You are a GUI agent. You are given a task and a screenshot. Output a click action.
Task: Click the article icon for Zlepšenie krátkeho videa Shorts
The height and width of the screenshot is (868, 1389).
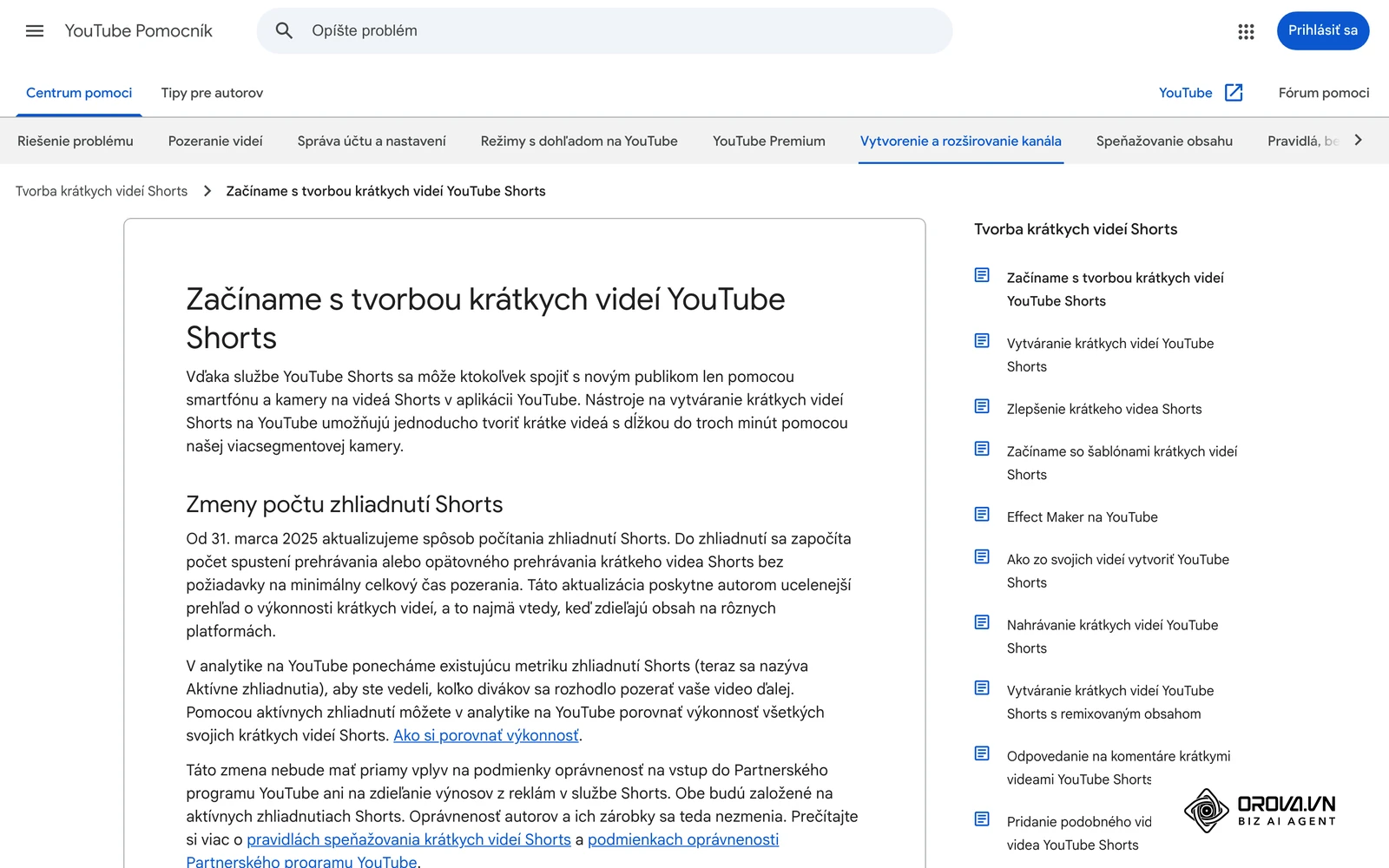(x=982, y=406)
